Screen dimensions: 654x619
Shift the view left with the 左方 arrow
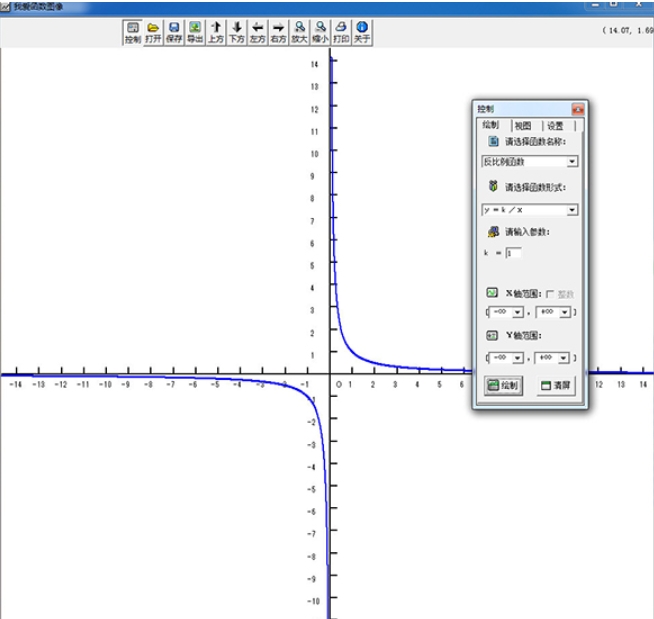click(x=258, y=33)
